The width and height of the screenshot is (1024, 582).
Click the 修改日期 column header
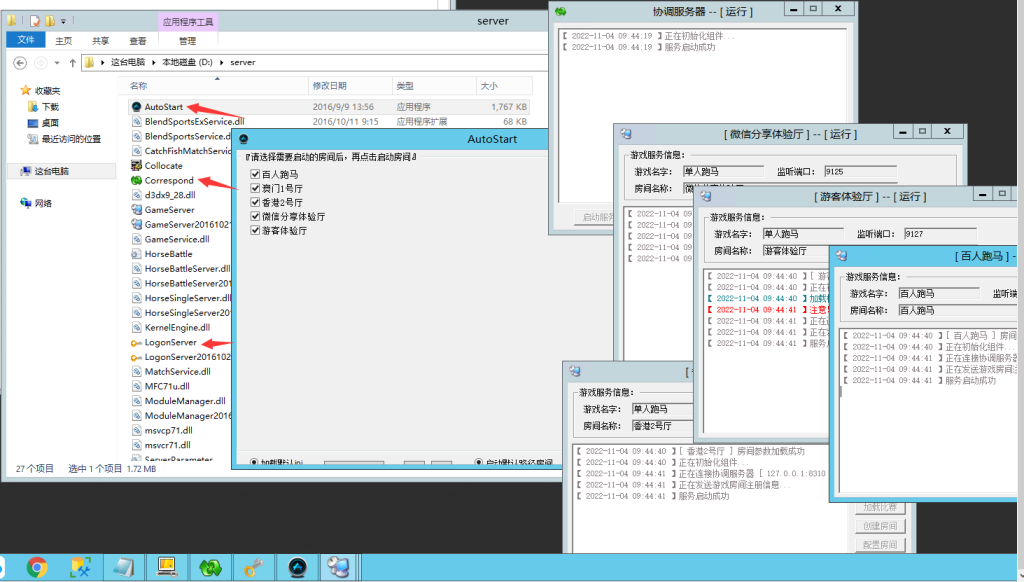[x=330, y=86]
